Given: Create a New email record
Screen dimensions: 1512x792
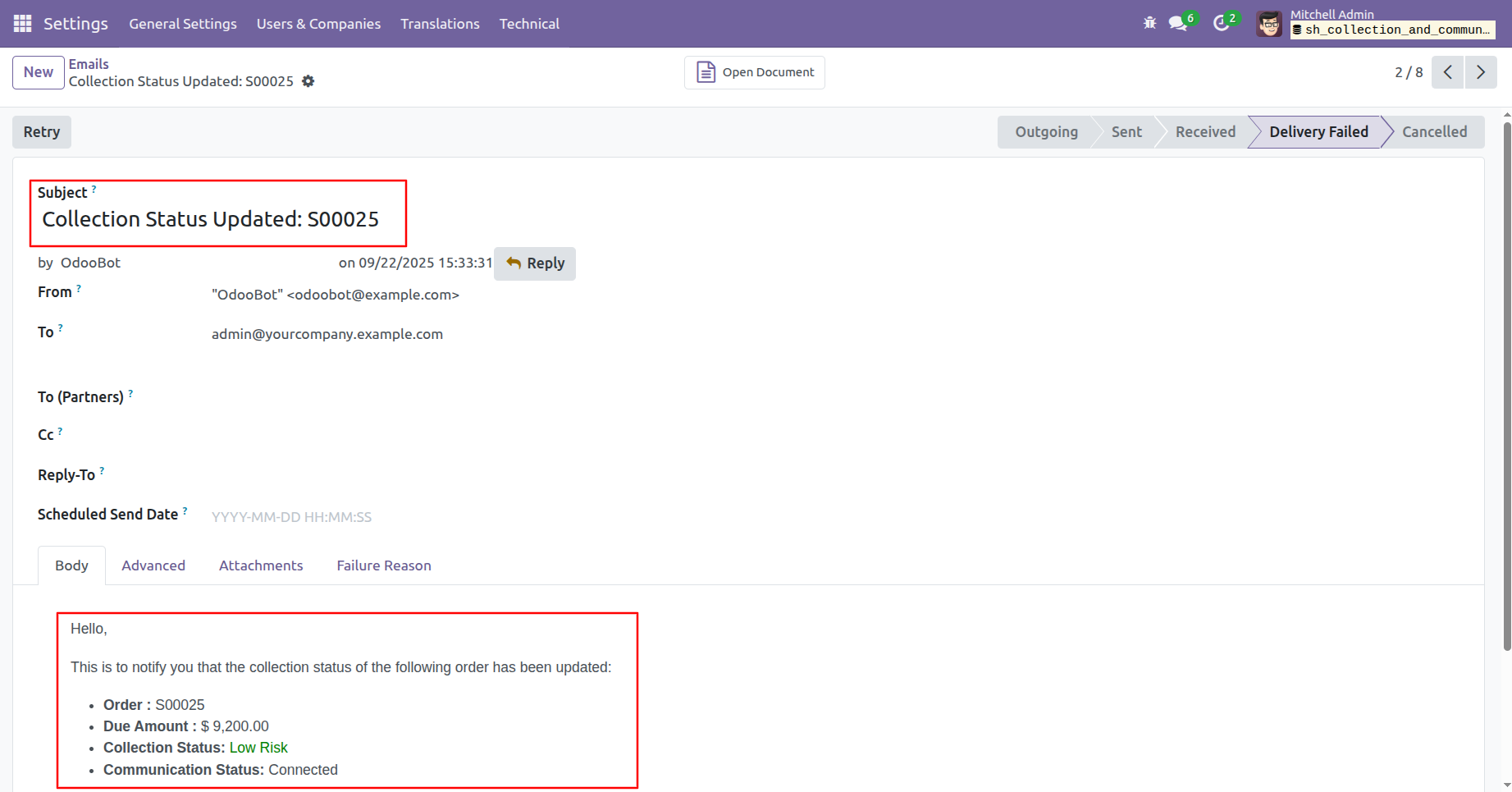Looking at the screenshot, I should pyautogui.click(x=39, y=72).
